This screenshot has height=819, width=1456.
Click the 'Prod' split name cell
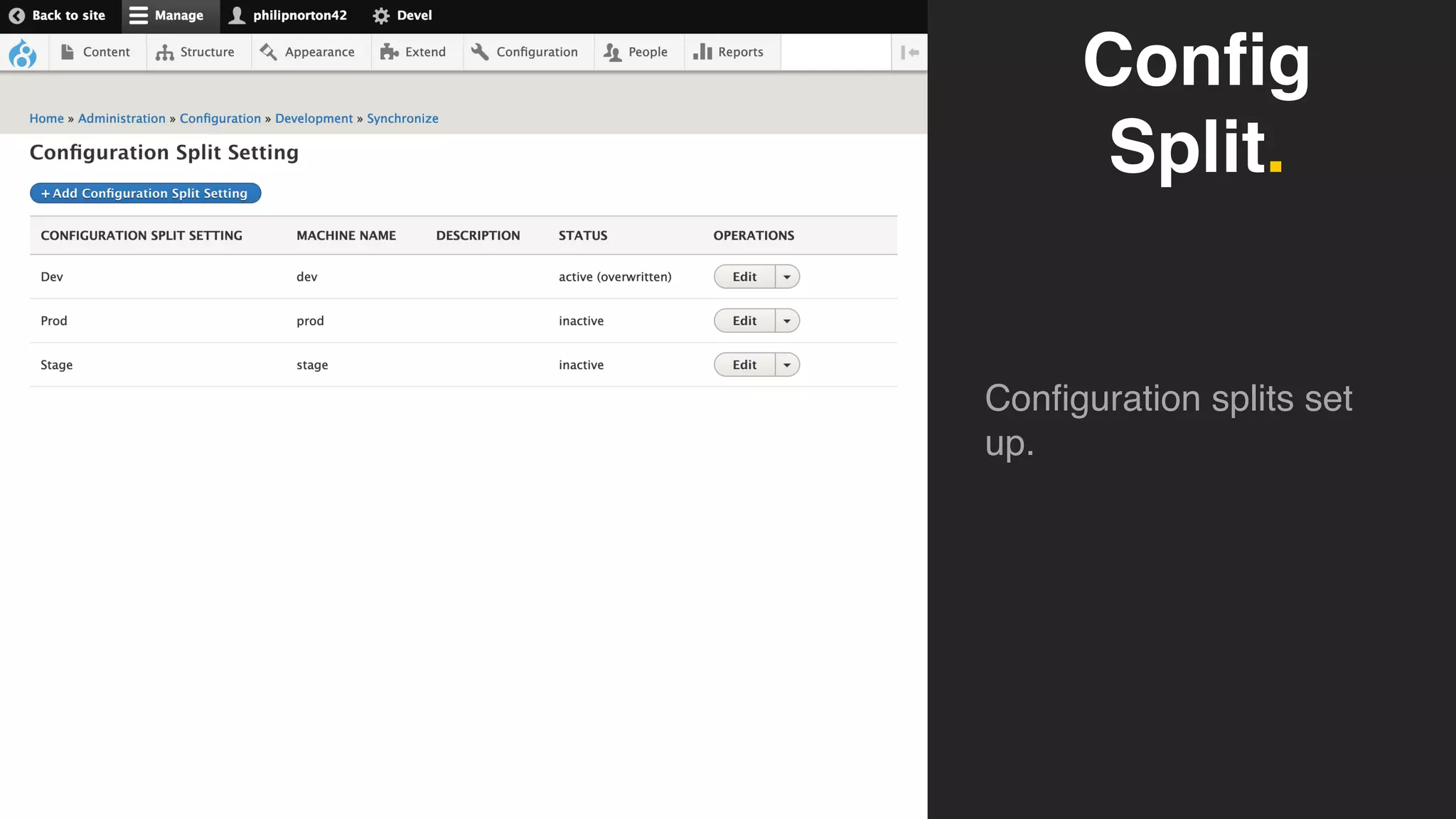point(54,321)
